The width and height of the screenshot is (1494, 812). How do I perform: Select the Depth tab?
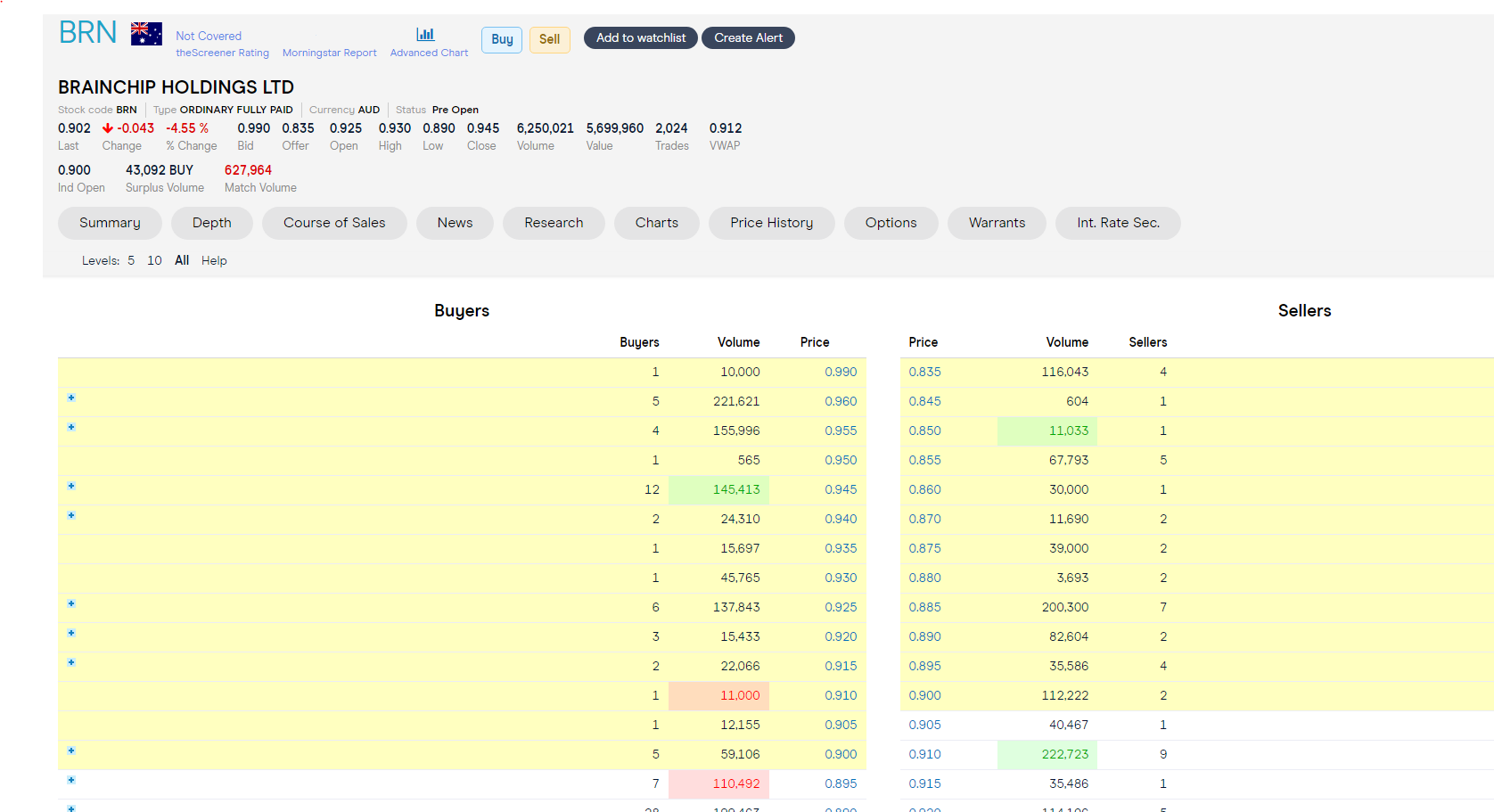tap(211, 223)
